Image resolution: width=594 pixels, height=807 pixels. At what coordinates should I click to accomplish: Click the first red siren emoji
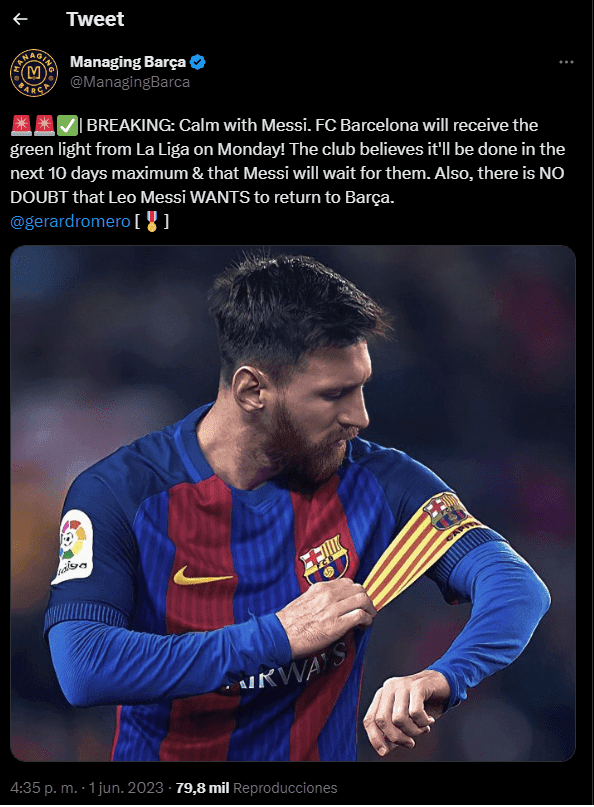[21, 125]
